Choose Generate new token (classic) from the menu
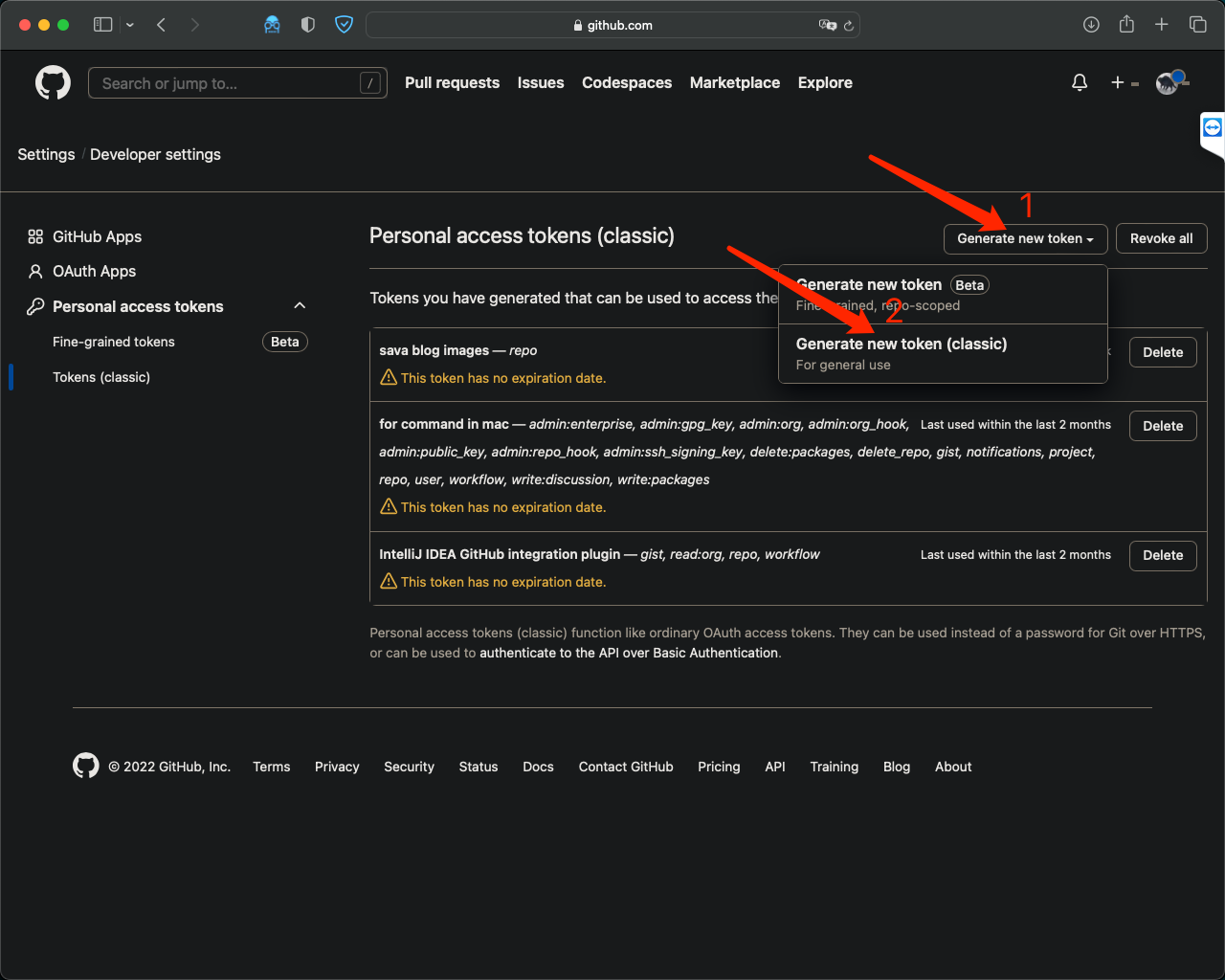The image size is (1225, 980). pos(901,344)
